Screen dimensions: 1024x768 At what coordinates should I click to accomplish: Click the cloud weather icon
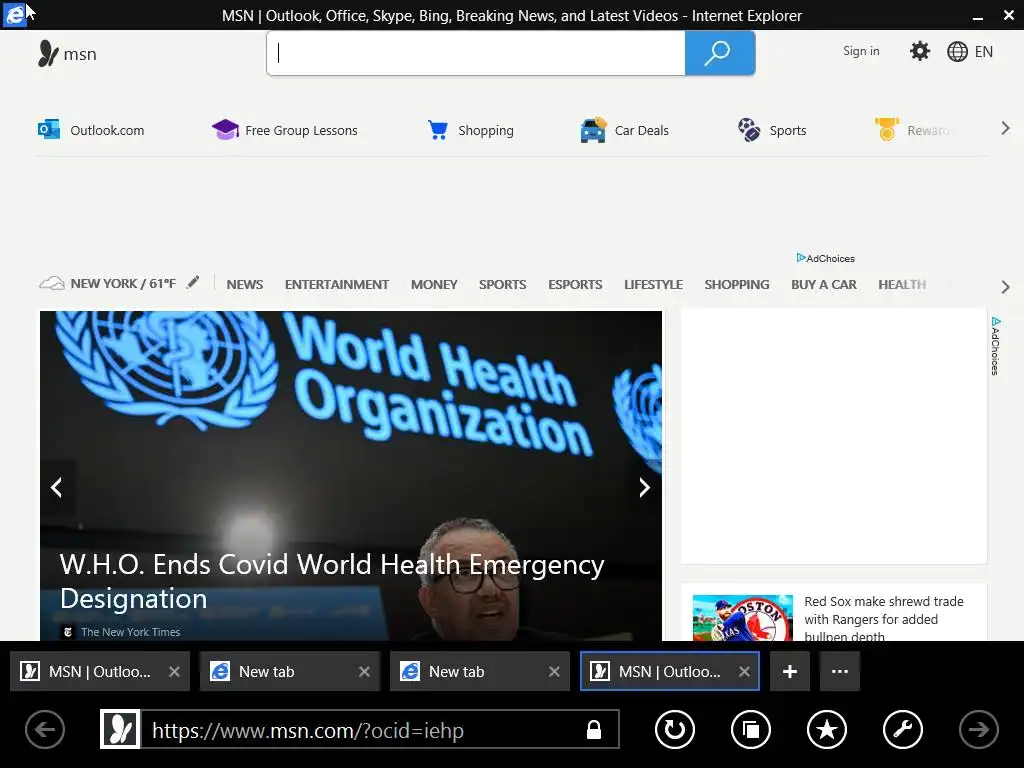(x=52, y=283)
